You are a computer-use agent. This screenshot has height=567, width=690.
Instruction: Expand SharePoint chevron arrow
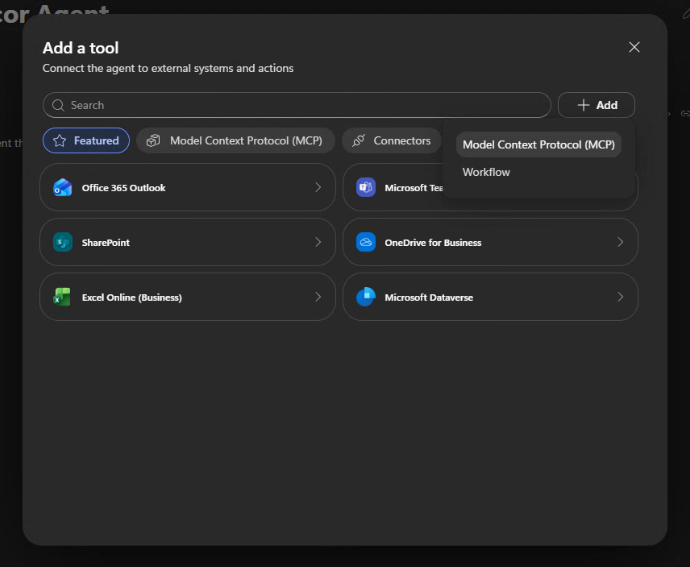(x=318, y=242)
